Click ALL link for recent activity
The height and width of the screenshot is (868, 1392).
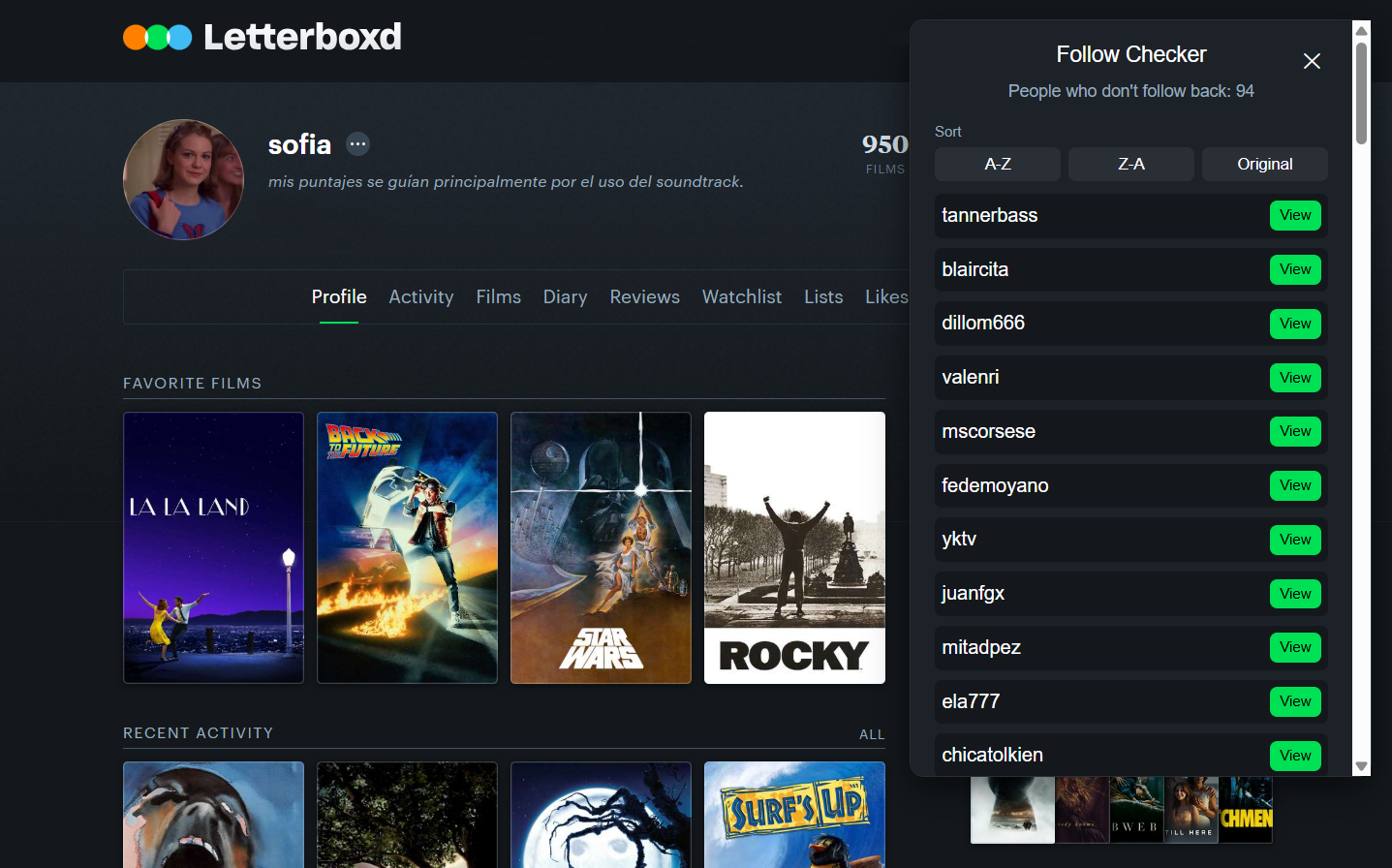coord(872,734)
